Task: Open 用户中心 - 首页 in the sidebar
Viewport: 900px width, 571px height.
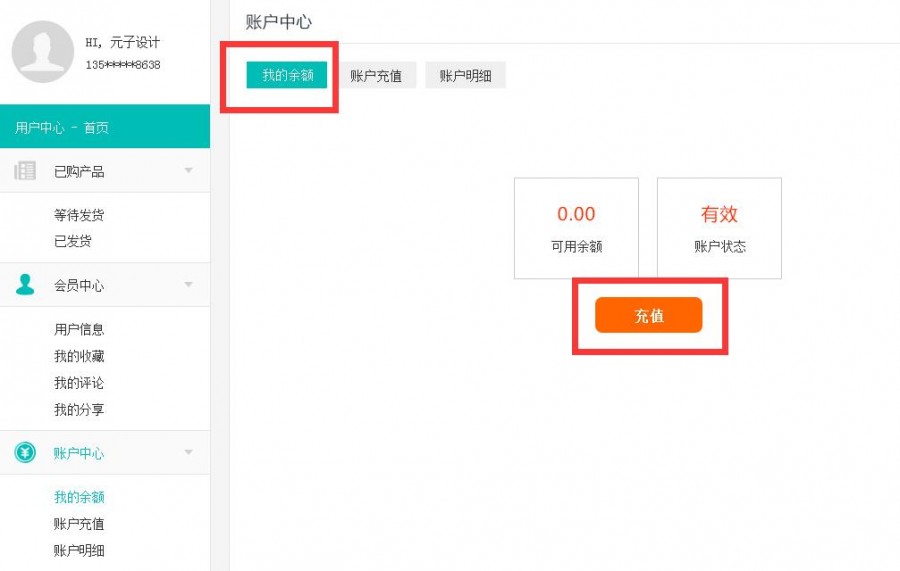Action: pyautogui.click(x=105, y=127)
